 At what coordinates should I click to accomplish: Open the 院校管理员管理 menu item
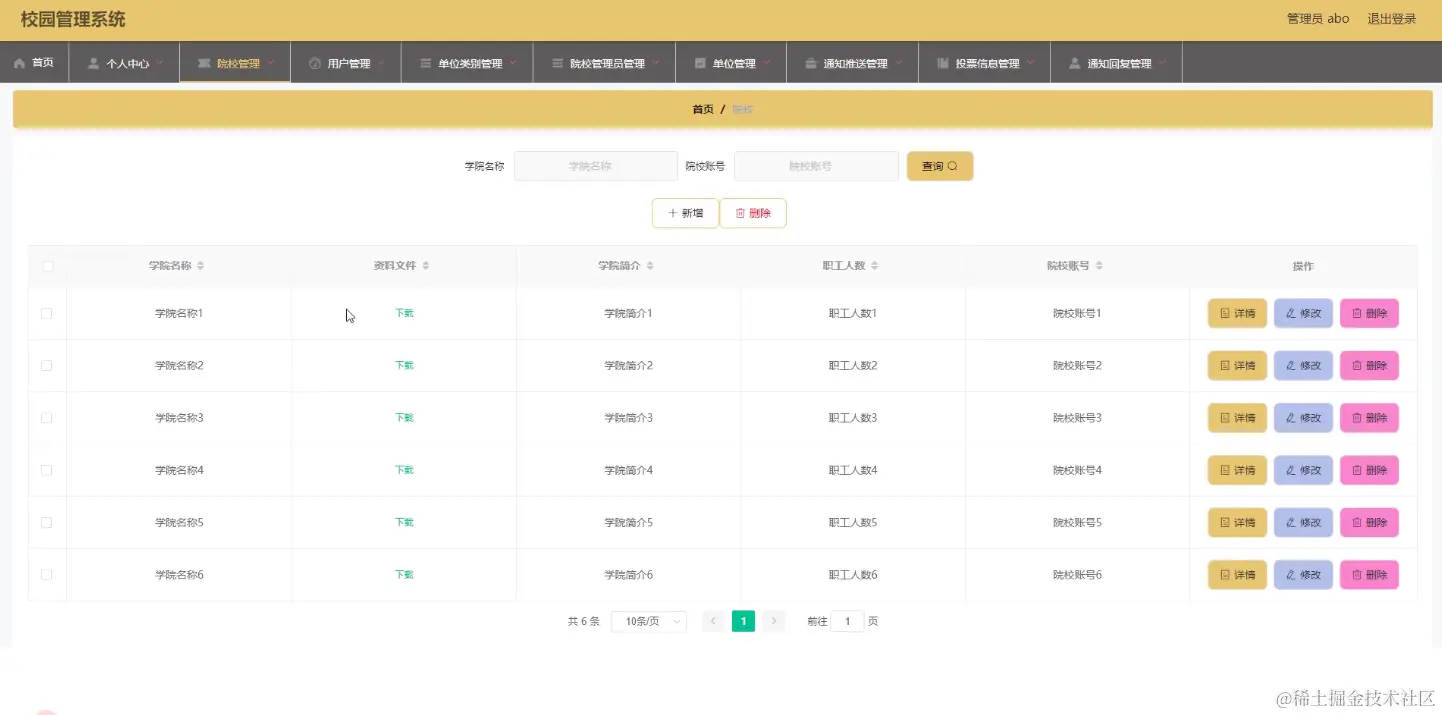click(x=605, y=63)
